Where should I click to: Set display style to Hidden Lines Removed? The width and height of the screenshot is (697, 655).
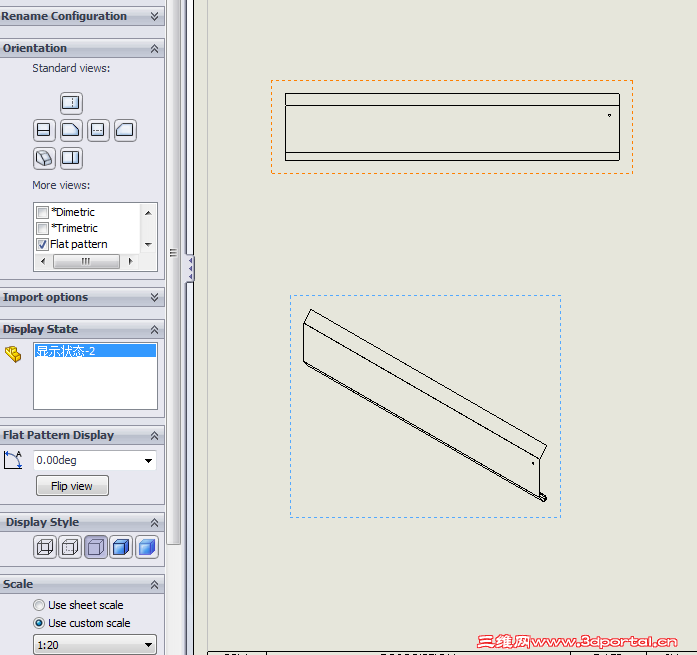96,547
